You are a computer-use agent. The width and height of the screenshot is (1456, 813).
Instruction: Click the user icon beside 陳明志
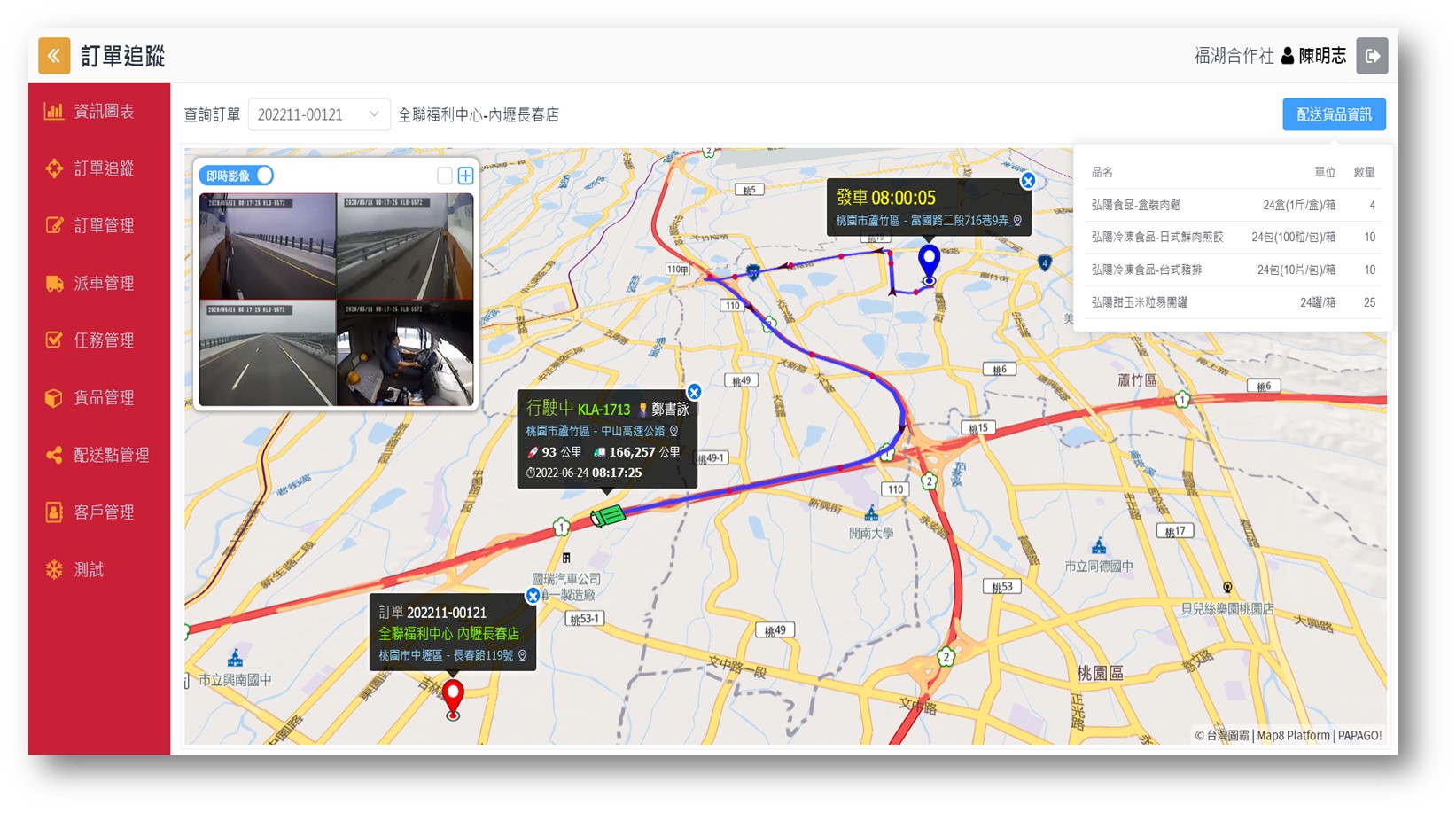[1288, 56]
